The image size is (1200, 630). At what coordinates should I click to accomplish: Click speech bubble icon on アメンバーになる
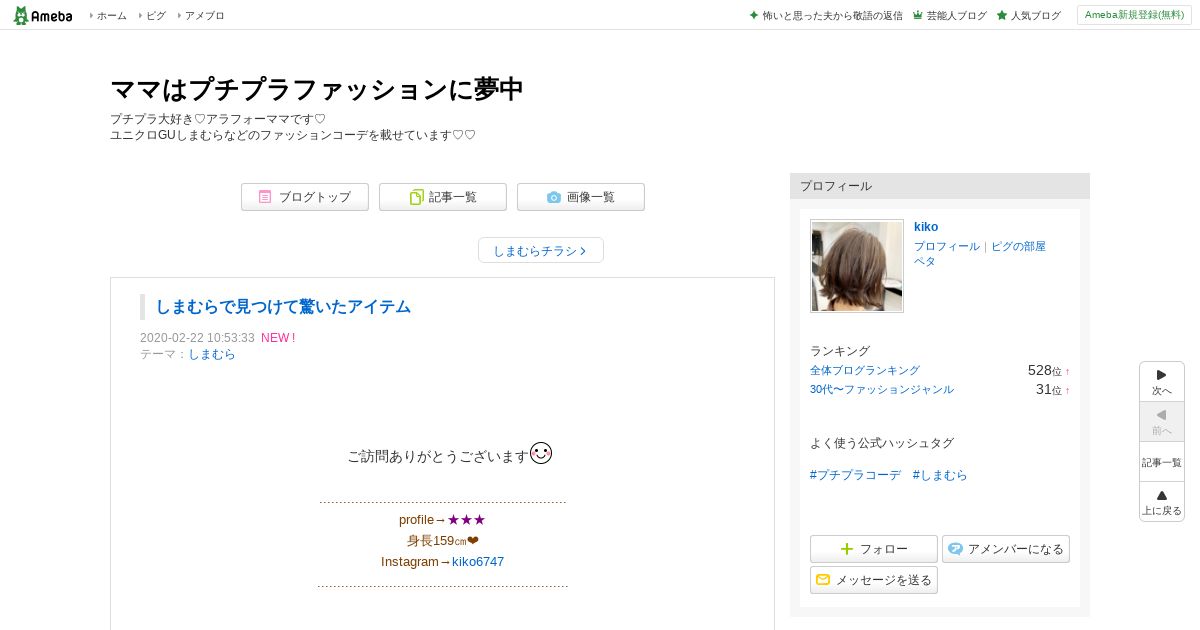(955, 549)
